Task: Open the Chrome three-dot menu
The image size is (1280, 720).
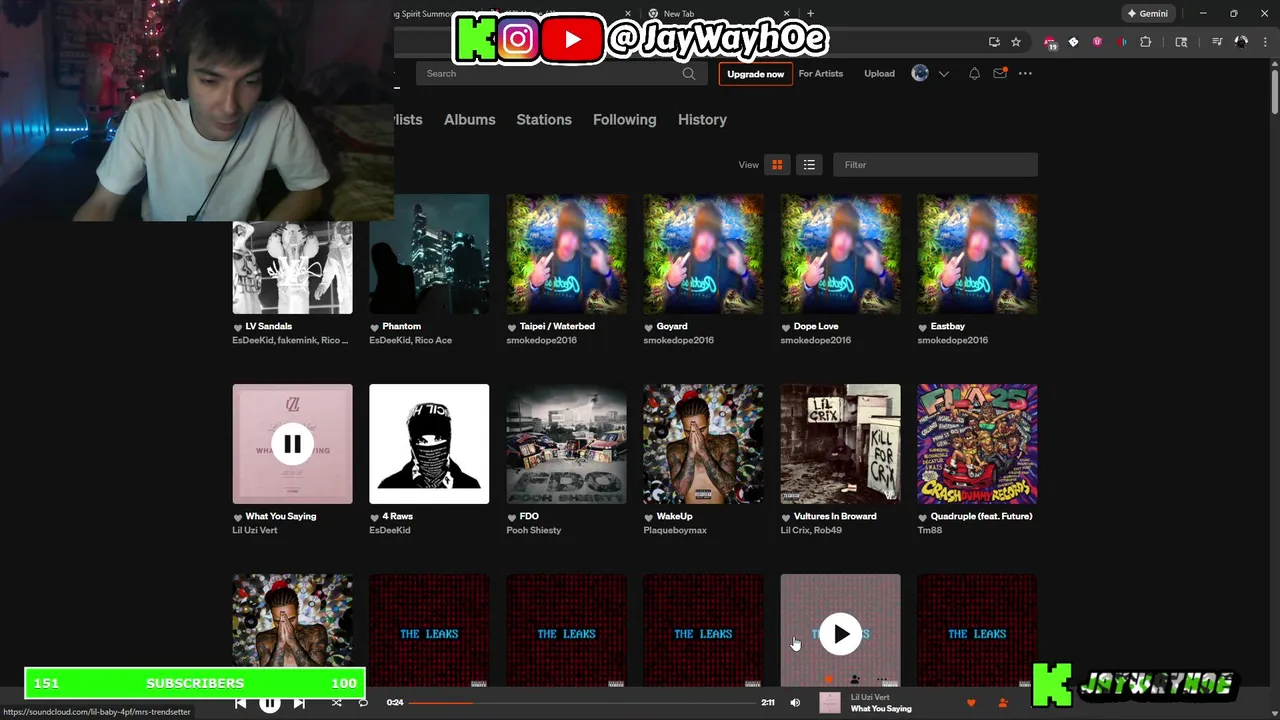Action: (x=1266, y=42)
